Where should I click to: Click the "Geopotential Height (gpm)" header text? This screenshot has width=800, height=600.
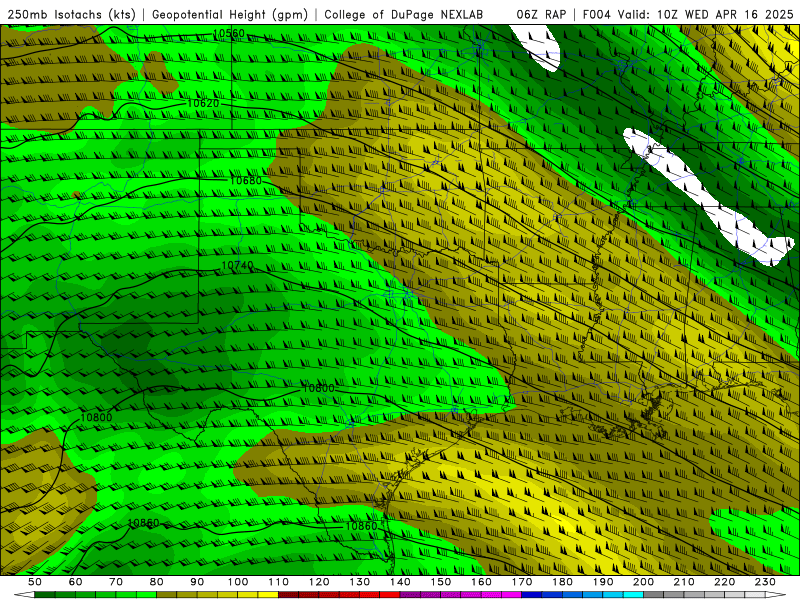230,15
